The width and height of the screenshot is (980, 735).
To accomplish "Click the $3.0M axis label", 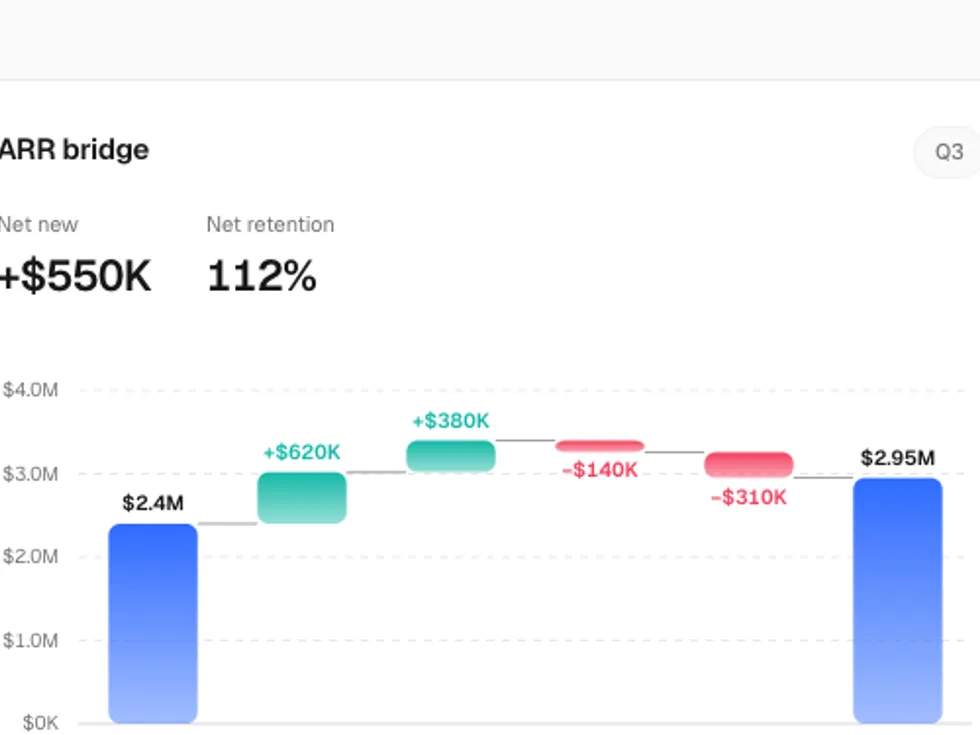I will (30, 474).
